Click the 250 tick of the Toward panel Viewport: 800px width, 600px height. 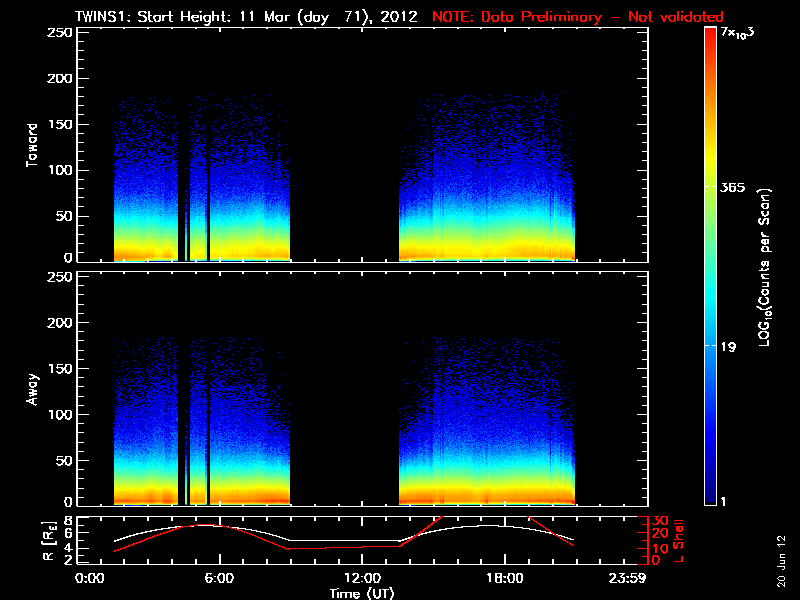pyautogui.click(x=60, y=33)
